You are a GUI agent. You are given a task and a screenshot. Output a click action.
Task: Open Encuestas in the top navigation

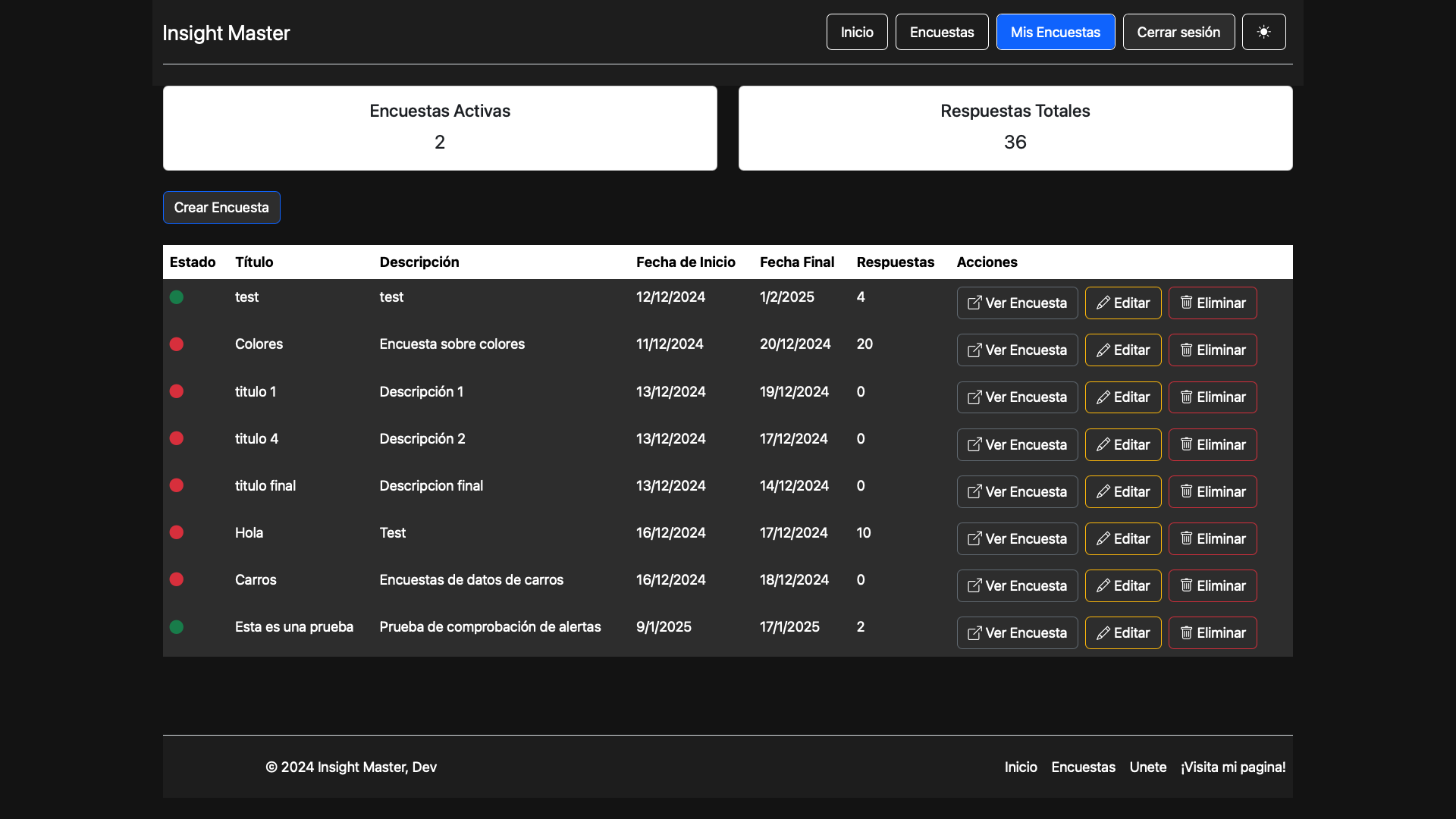[x=942, y=32]
